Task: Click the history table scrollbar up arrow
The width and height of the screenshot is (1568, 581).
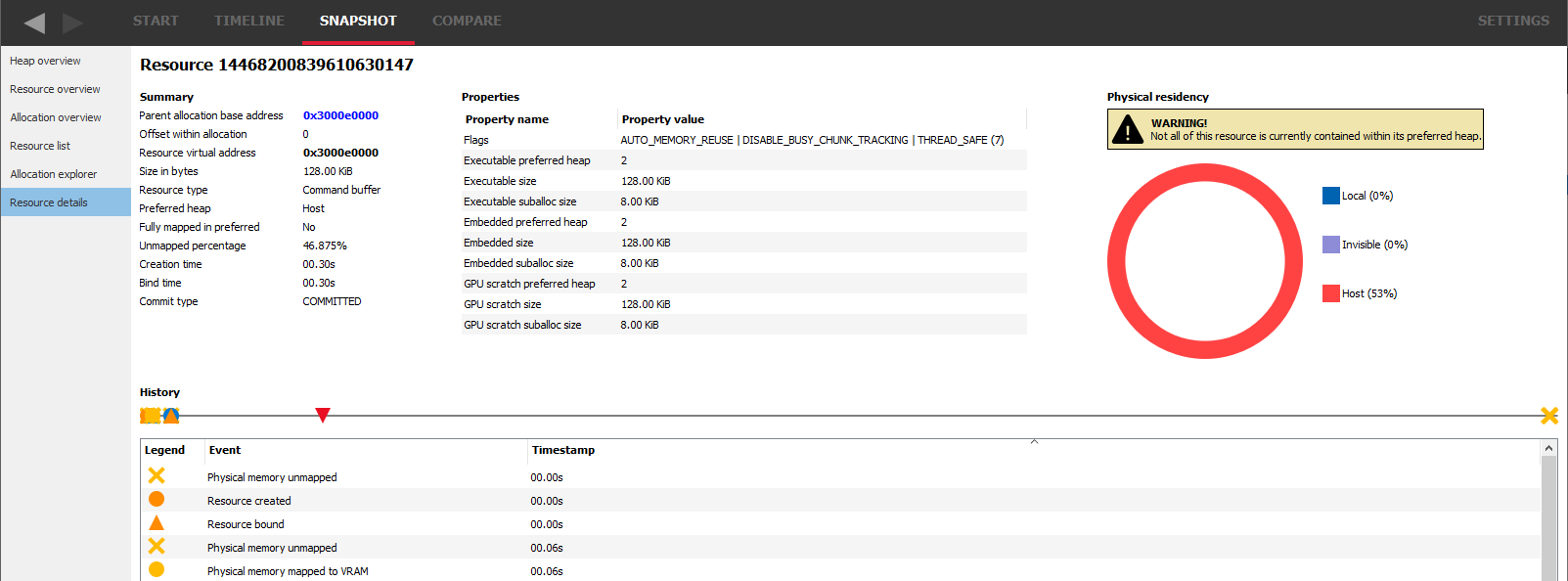Action: click(1548, 448)
